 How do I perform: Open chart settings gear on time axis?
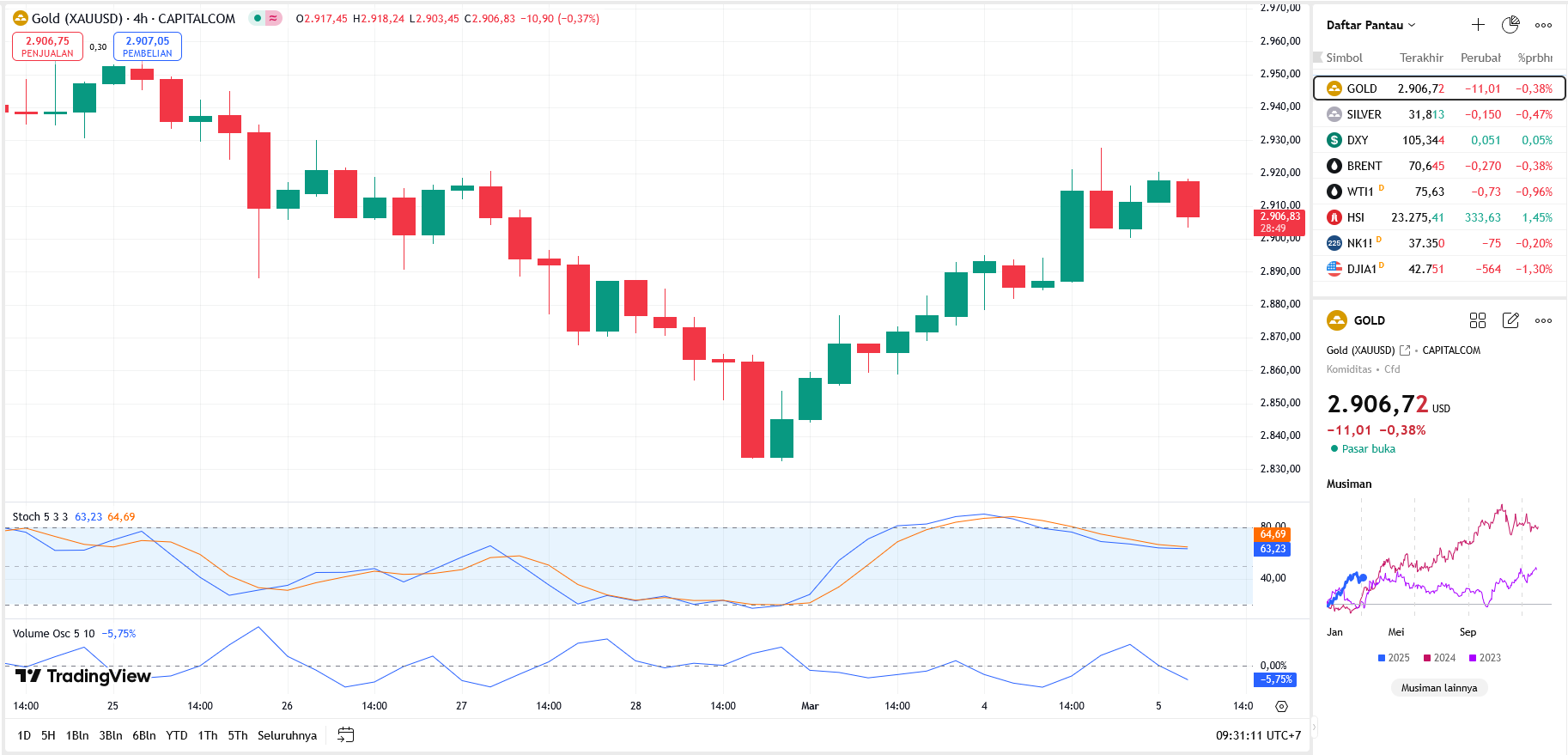point(1281,706)
